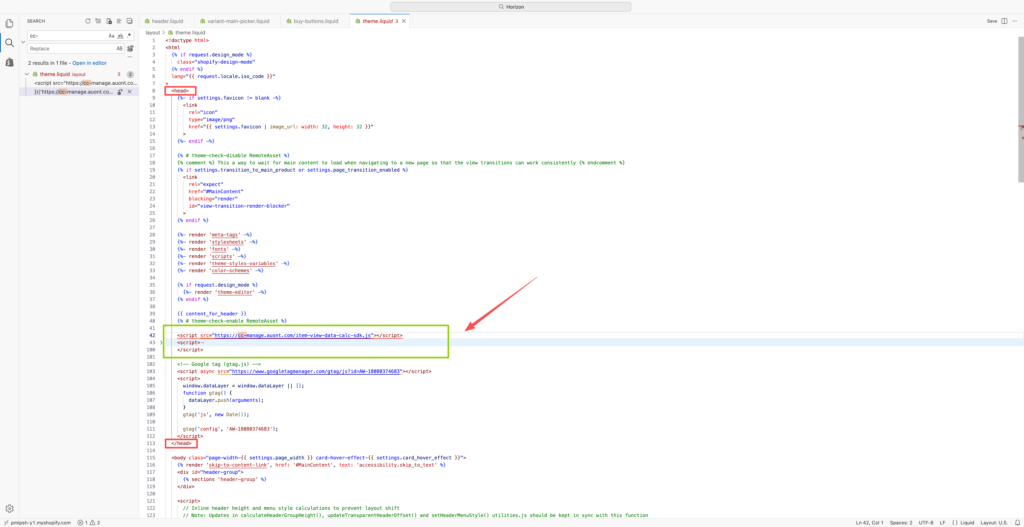1024x527 pixels.
Task: Click "{{ content_for_header }}" on line 39
Action: (x=212, y=314)
